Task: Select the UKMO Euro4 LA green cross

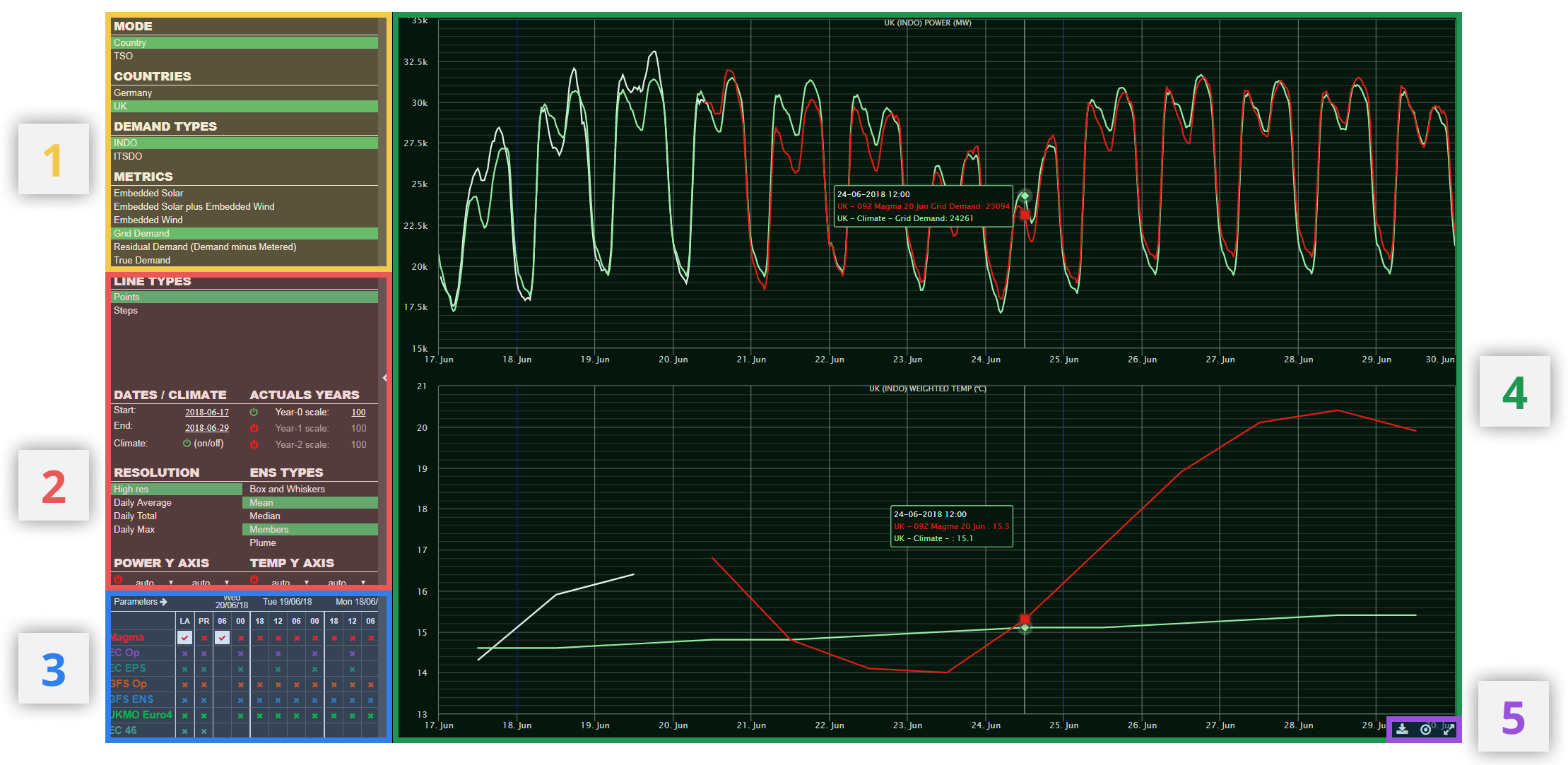Action: pyautogui.click(x=184, y=716)
